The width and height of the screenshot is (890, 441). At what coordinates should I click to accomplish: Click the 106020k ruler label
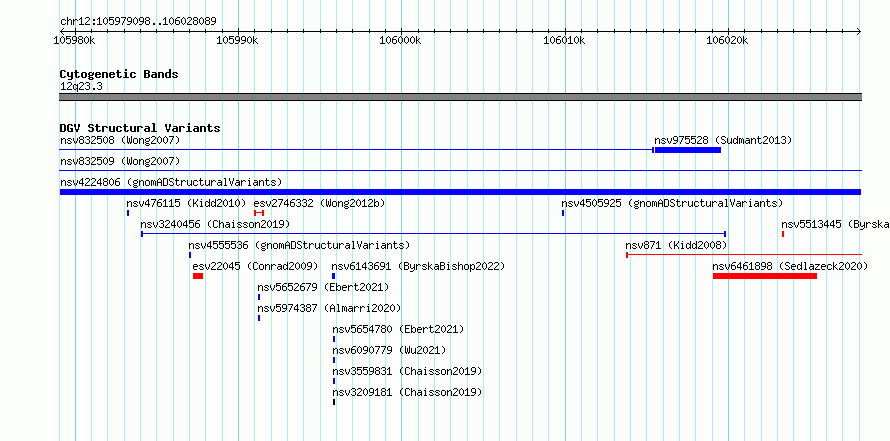click(727, 40)
